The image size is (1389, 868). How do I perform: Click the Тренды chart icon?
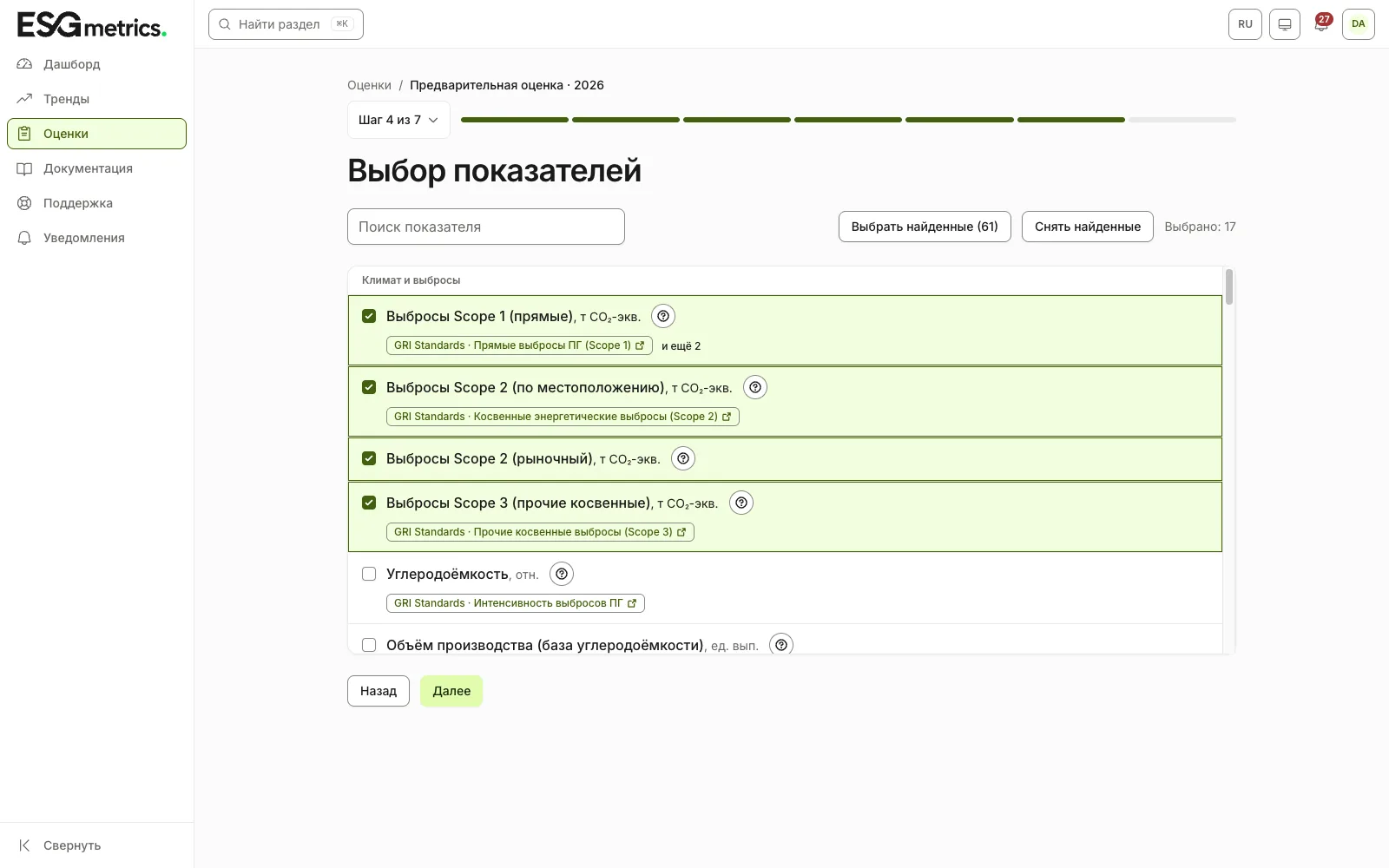click(24, 99)
